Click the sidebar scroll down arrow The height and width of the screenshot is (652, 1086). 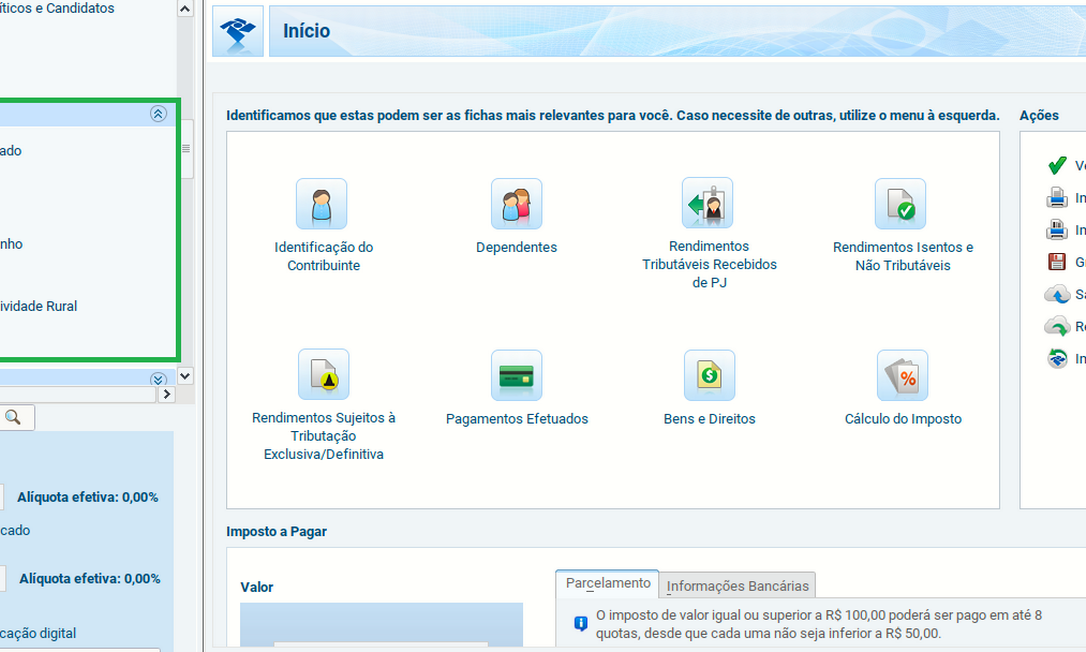[x=185, y=376]
